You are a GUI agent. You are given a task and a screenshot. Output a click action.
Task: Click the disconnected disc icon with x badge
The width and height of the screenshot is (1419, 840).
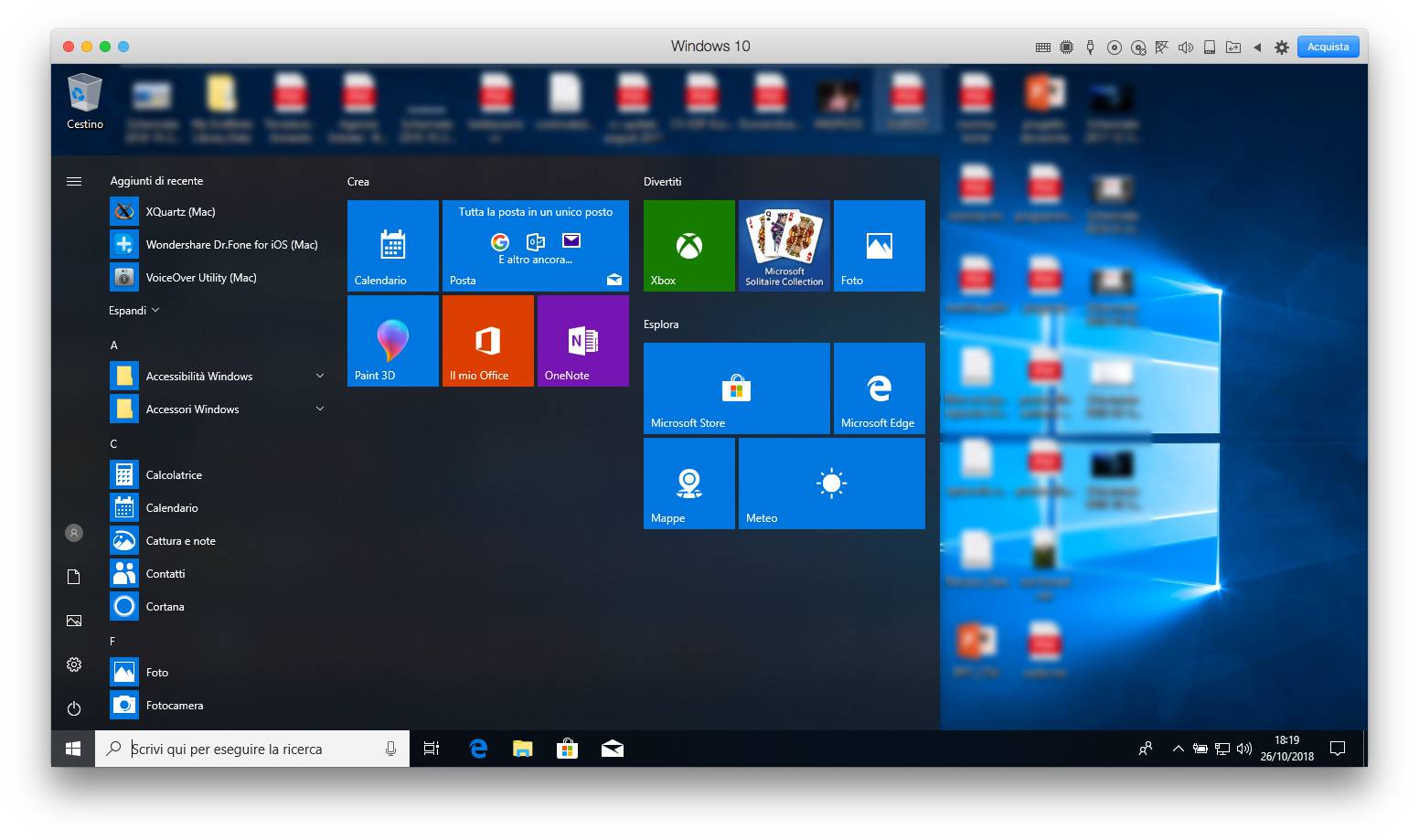[1138, 48]
